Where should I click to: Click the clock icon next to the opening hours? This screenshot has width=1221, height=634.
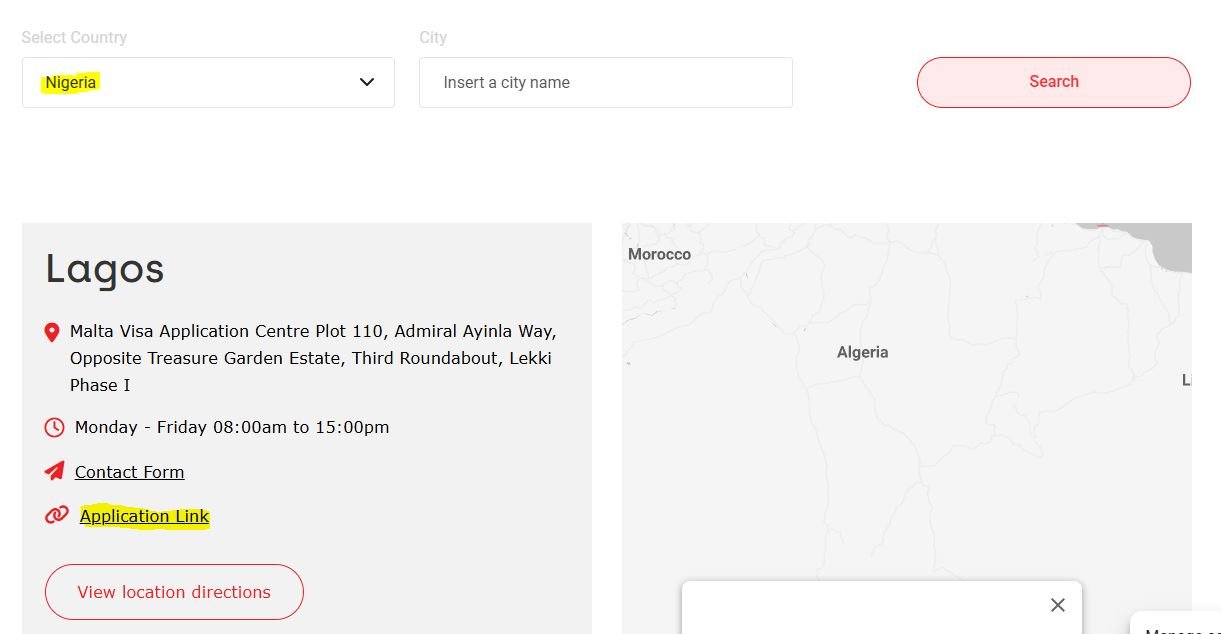pos(54,427)
